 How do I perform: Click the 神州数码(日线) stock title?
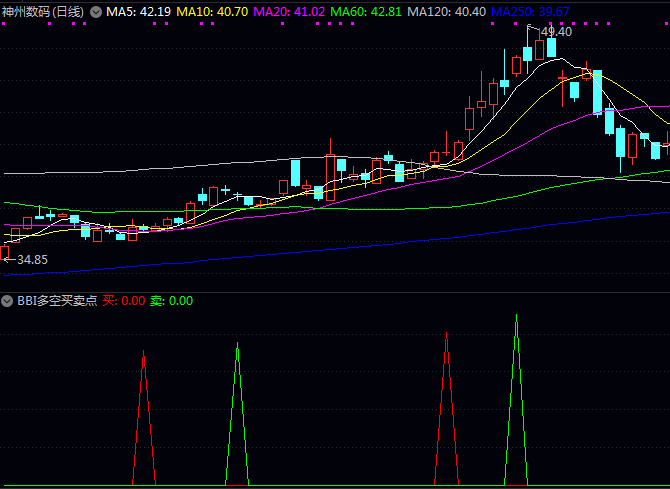43,11
